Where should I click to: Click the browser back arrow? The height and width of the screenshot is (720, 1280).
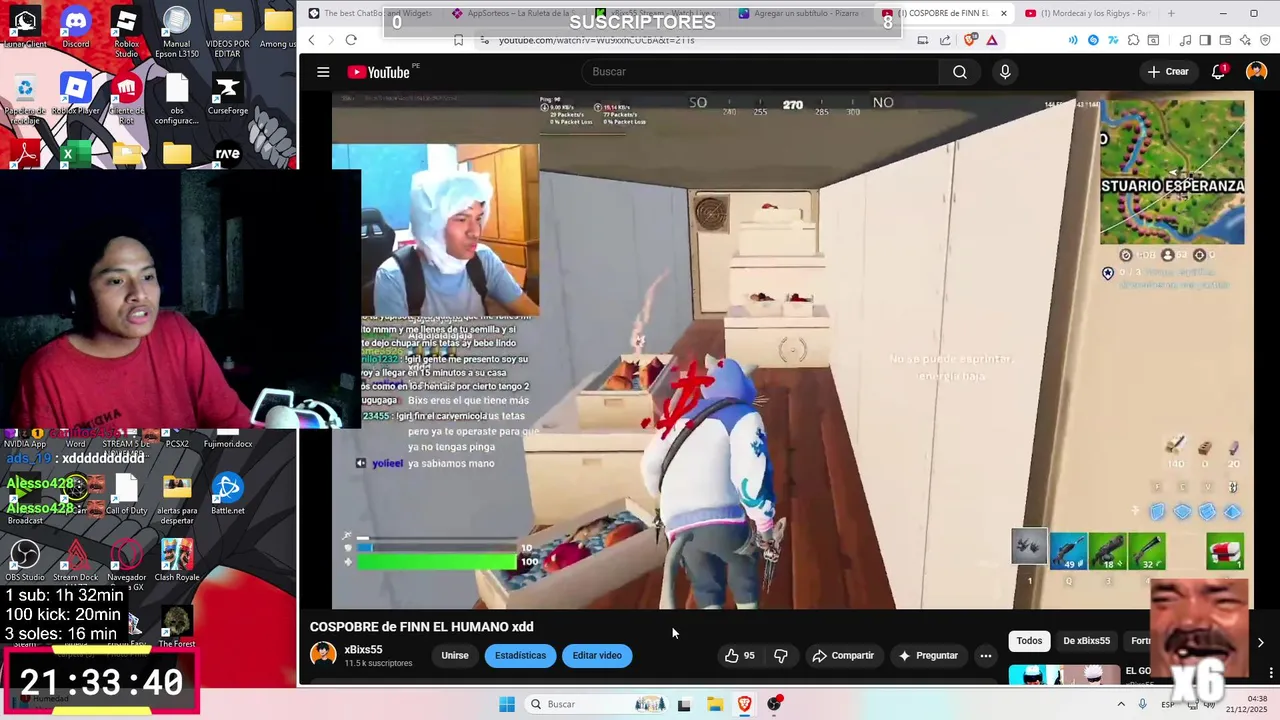tap(311, 40)
